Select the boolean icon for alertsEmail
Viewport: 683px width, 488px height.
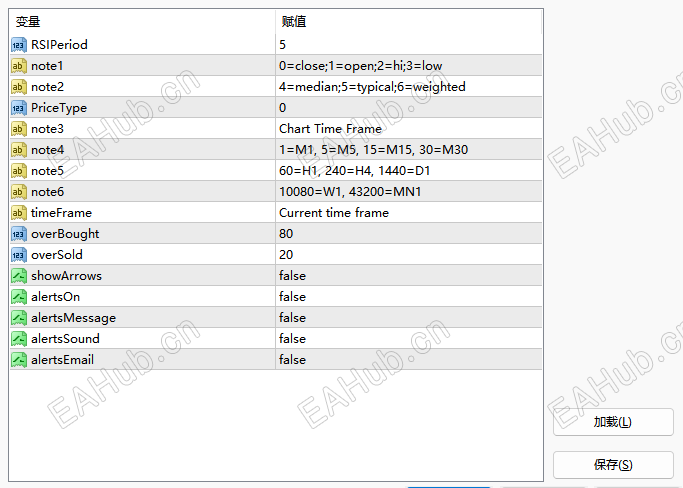pyautogui.click(x=19, y=360)
